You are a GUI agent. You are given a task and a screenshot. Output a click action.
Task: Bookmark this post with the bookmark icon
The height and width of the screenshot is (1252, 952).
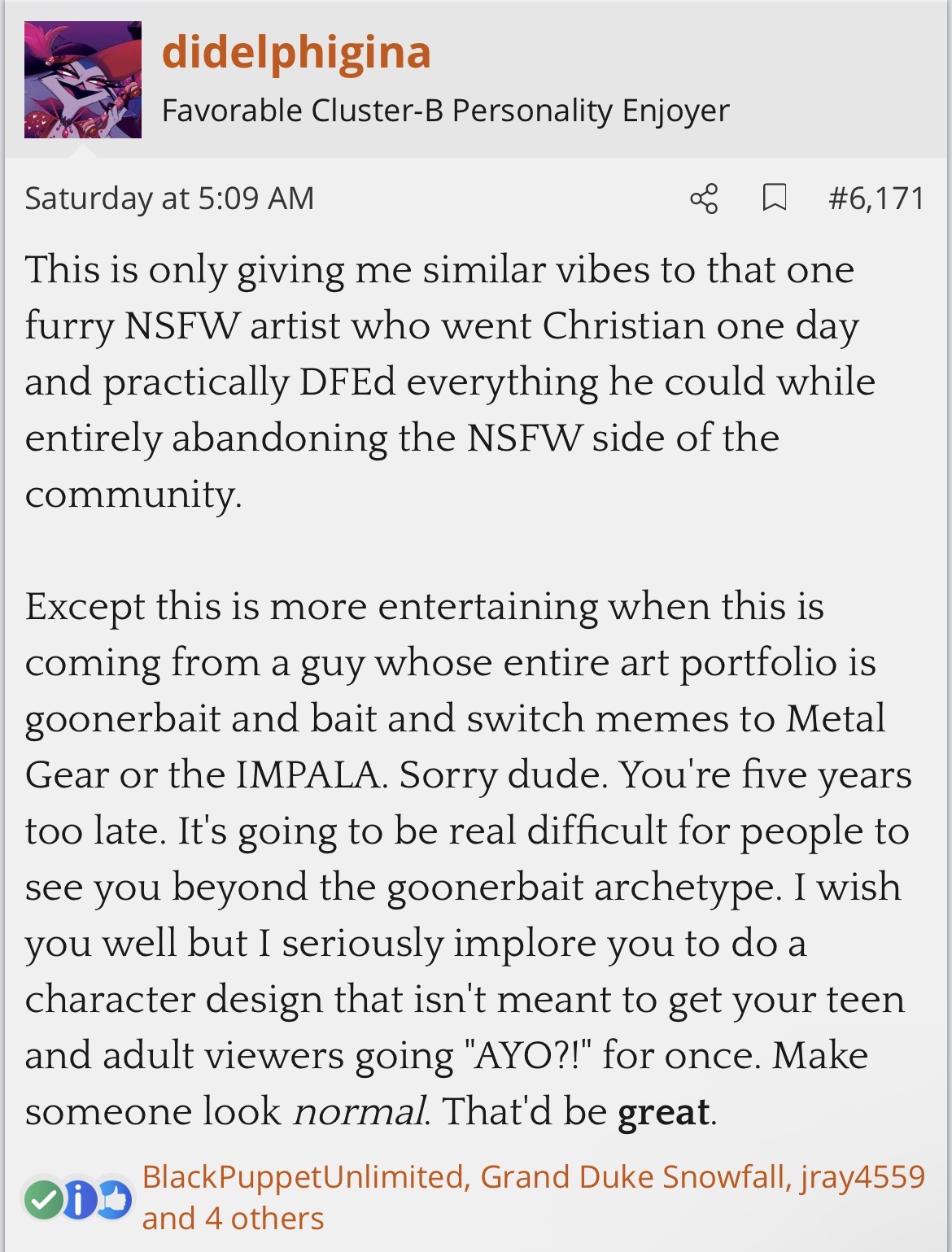774,198
